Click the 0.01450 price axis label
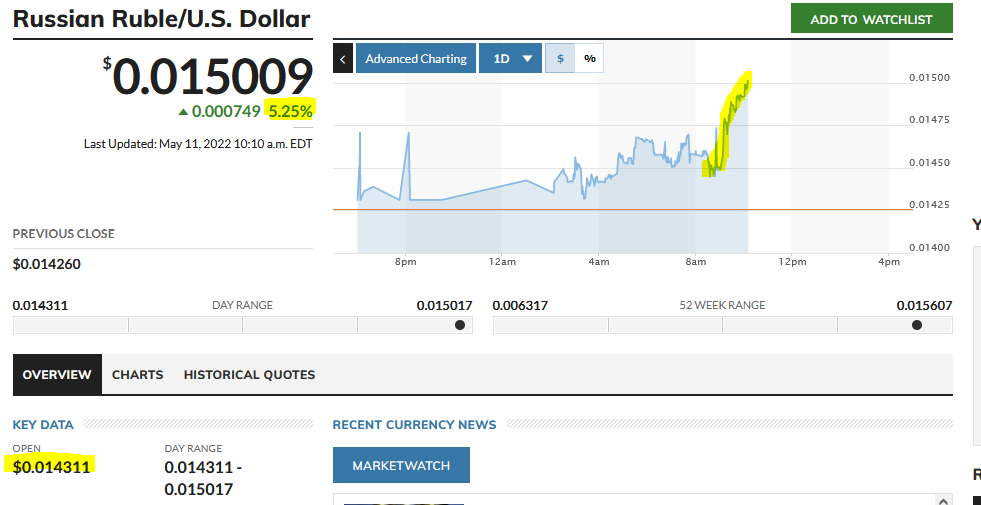This screenshot has height=505, width=981. coord(929,163)
